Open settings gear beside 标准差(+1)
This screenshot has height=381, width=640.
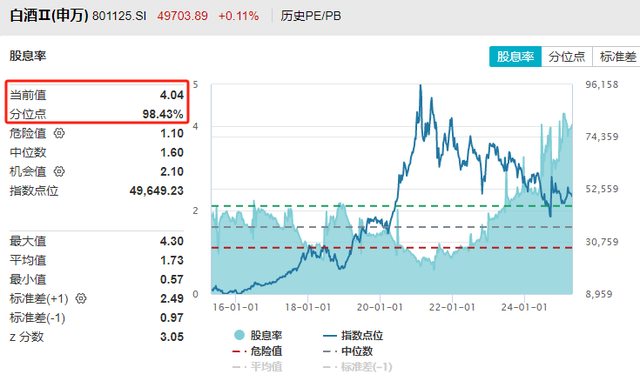81,299
